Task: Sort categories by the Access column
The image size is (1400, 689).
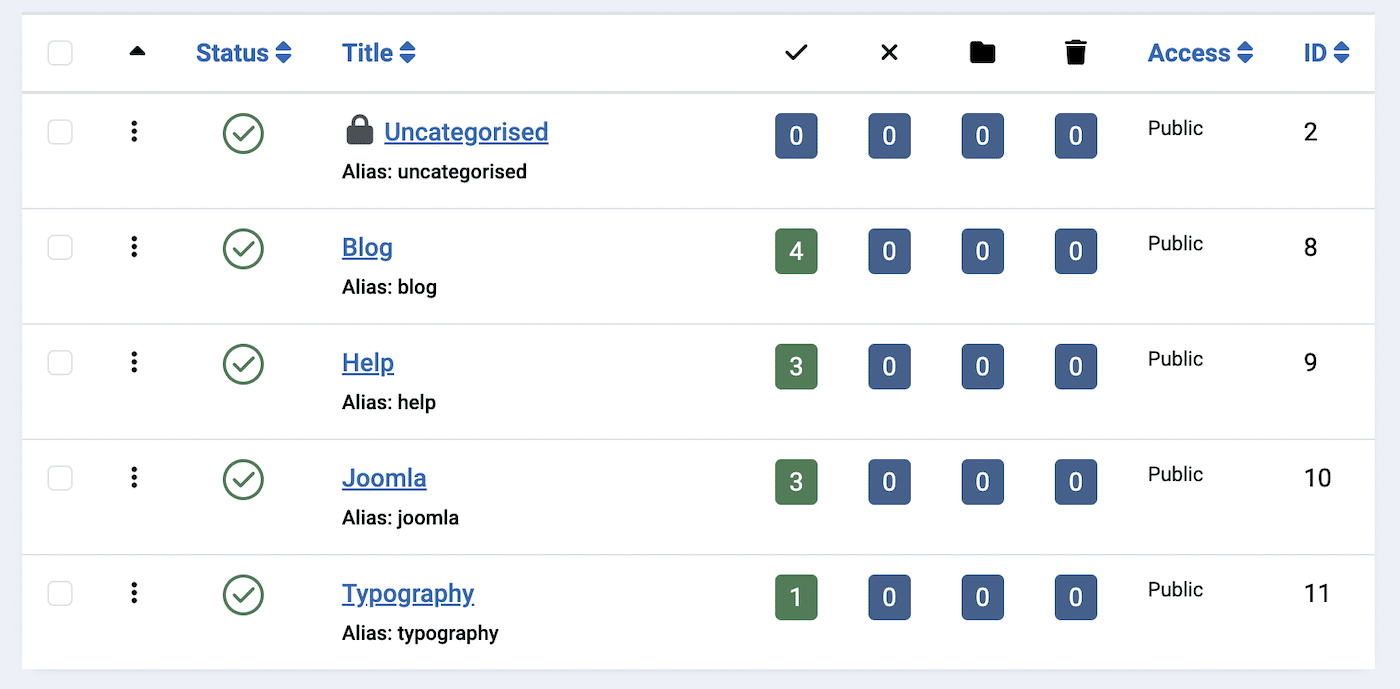Action: pos(1200,52)
